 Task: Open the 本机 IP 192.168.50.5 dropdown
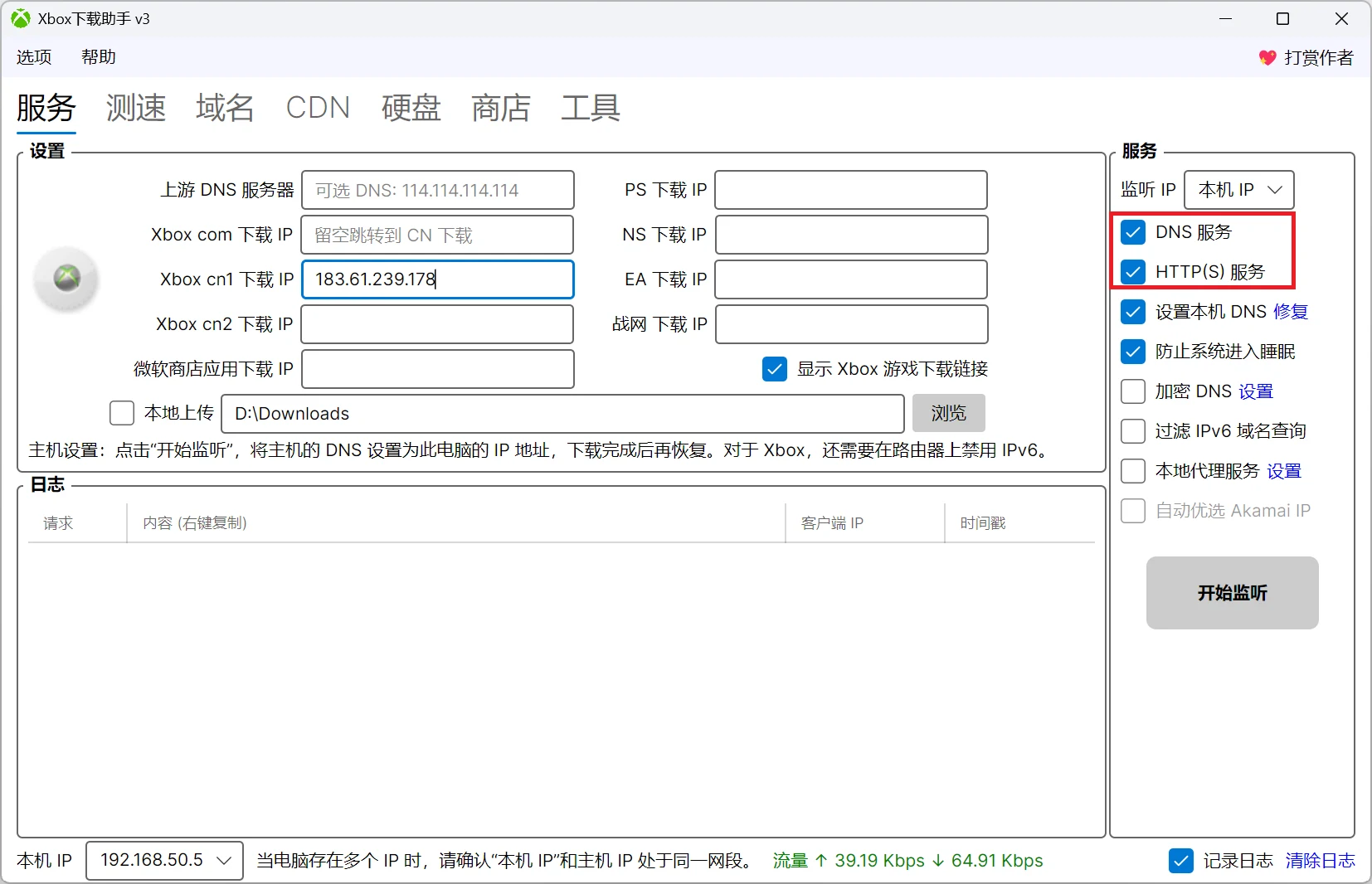click(x=164, y=861)
